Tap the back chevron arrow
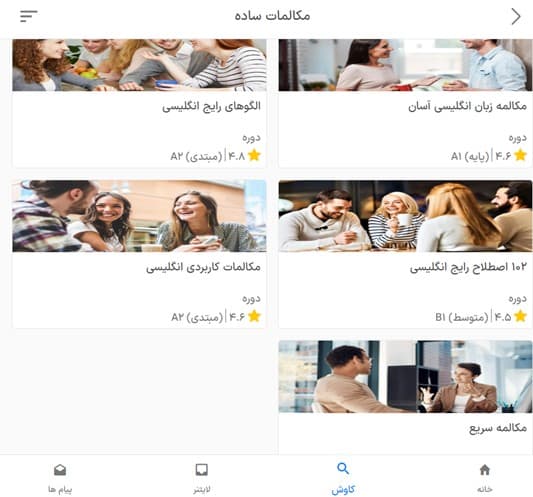 (x=516, y=16)
